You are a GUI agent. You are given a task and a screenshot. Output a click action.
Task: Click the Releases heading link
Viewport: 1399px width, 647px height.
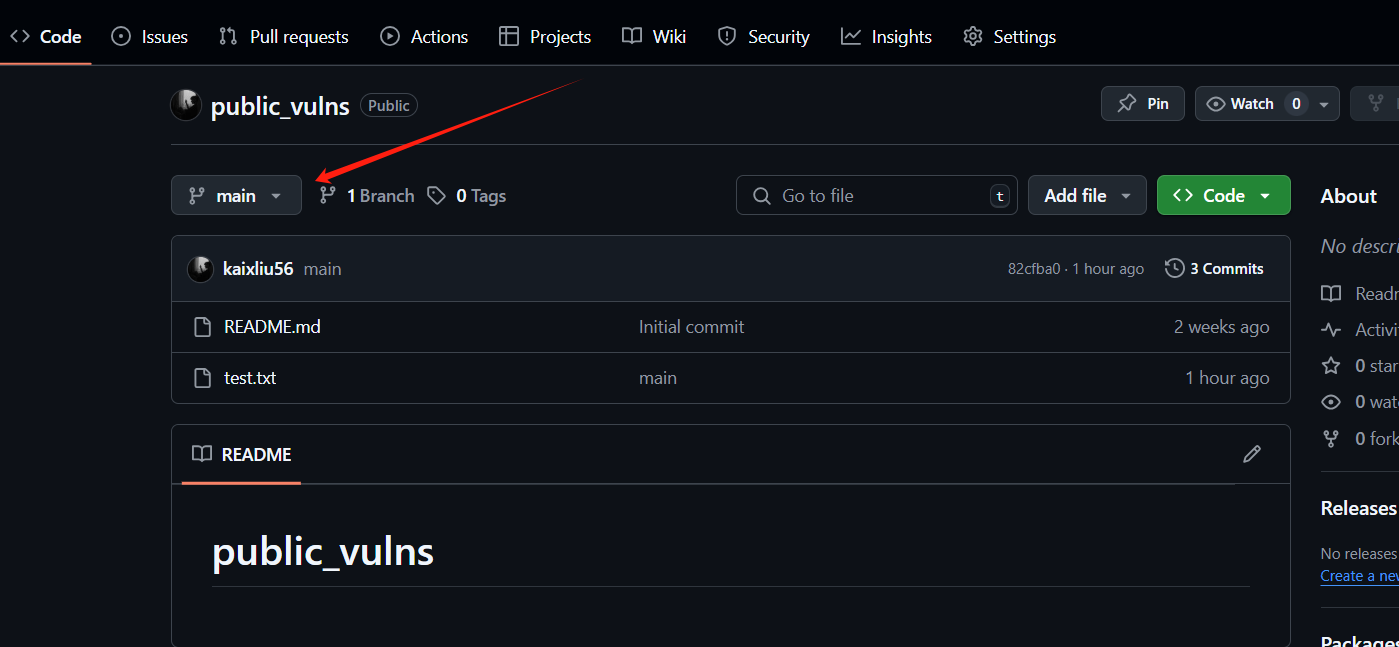coord(1359,508)
